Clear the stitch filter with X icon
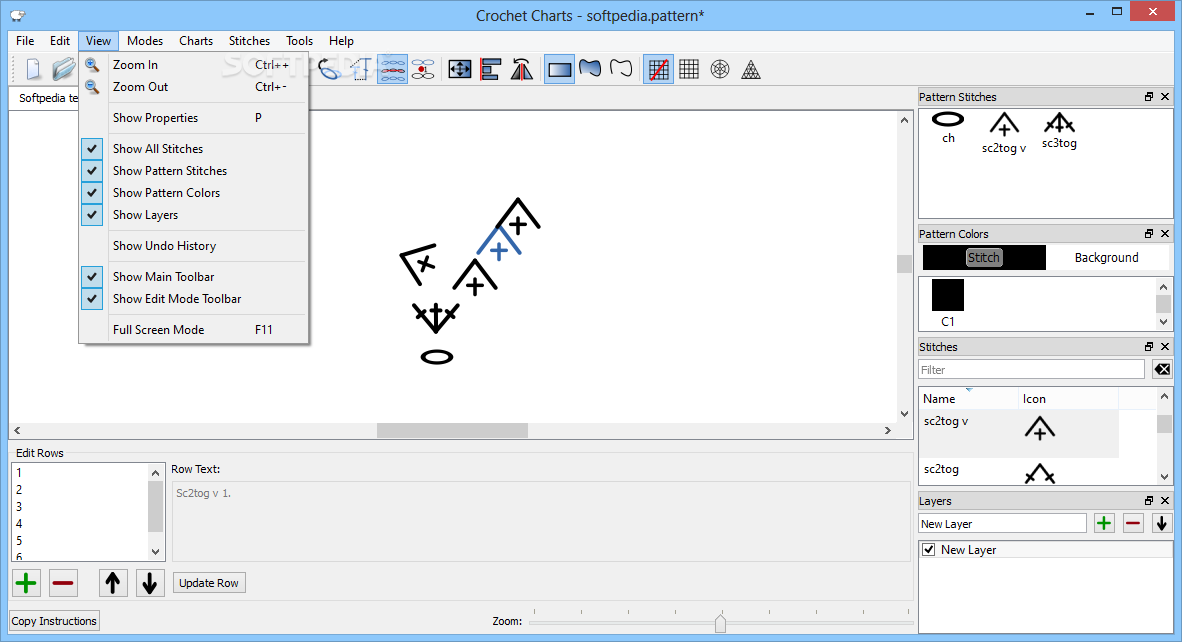 click(1162, 369)
